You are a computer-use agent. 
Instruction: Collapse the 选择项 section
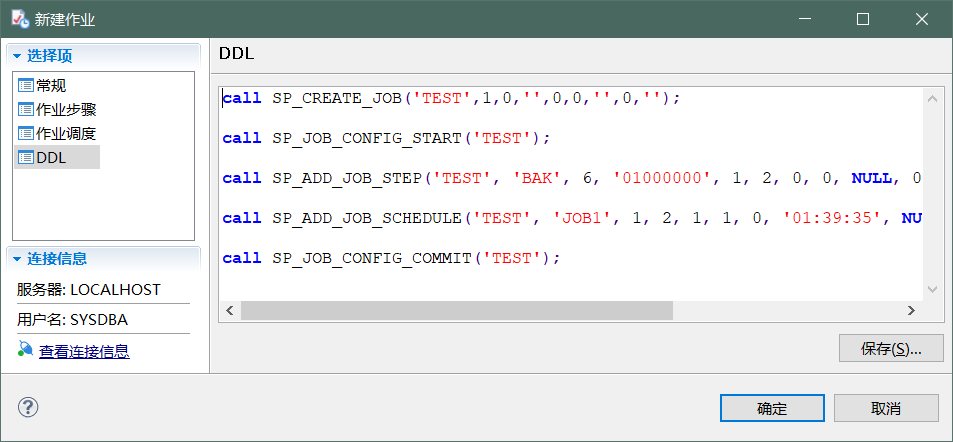(17, 57)
